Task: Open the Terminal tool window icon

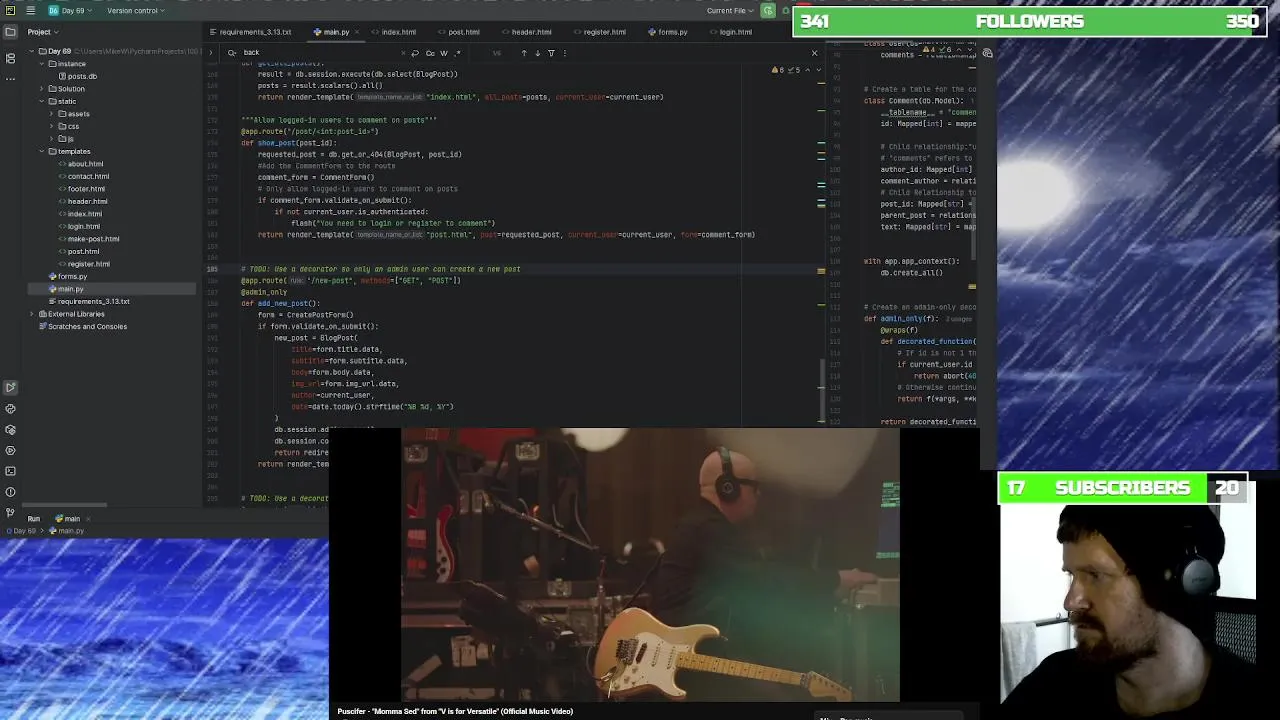Action: click(x=10, y=471)
